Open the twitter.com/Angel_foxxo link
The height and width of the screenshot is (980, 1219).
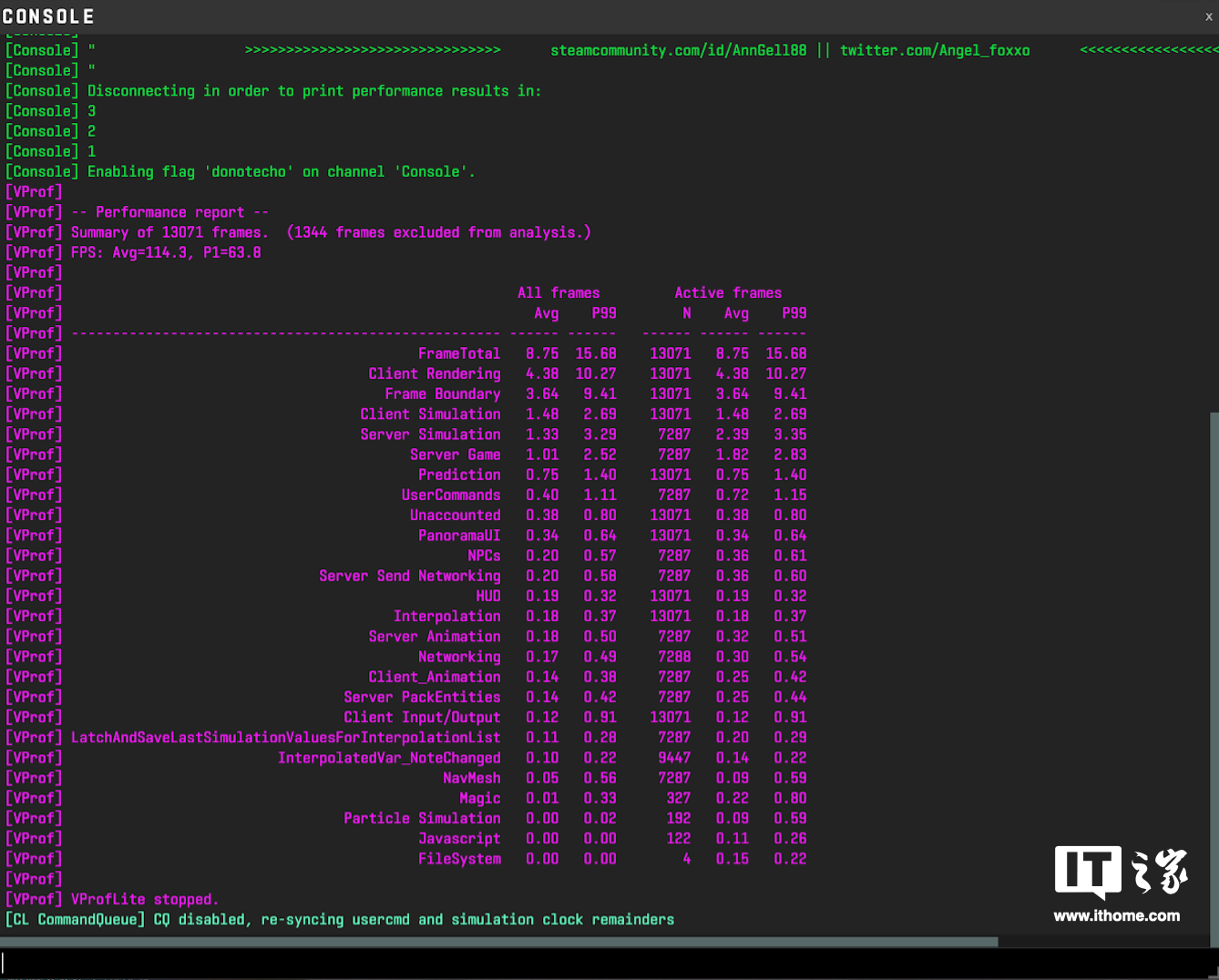click(934, 51)
